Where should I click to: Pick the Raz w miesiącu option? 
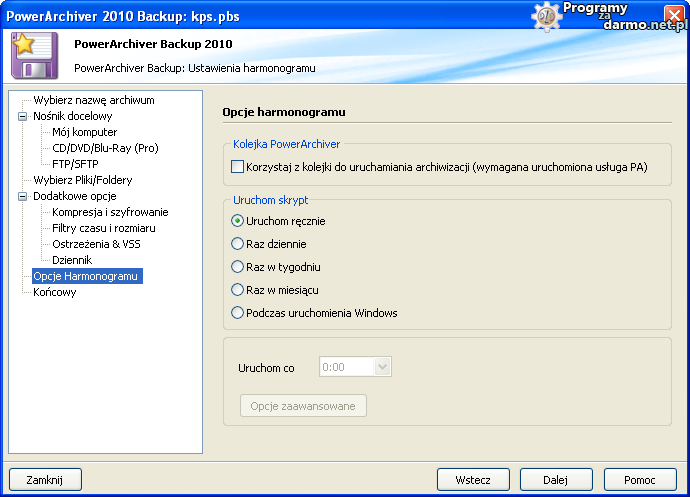(238, 290)
